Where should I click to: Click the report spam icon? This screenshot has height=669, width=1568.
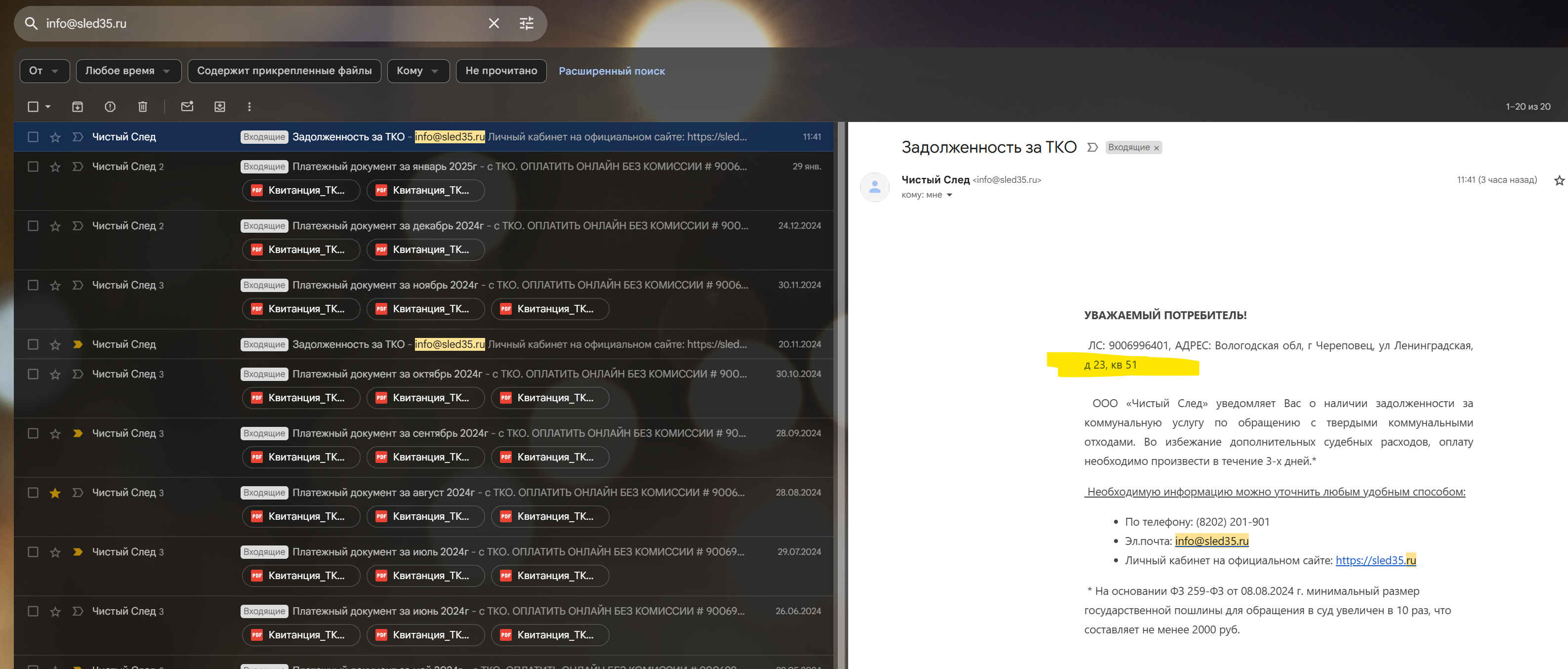click(x=110, y=107)
